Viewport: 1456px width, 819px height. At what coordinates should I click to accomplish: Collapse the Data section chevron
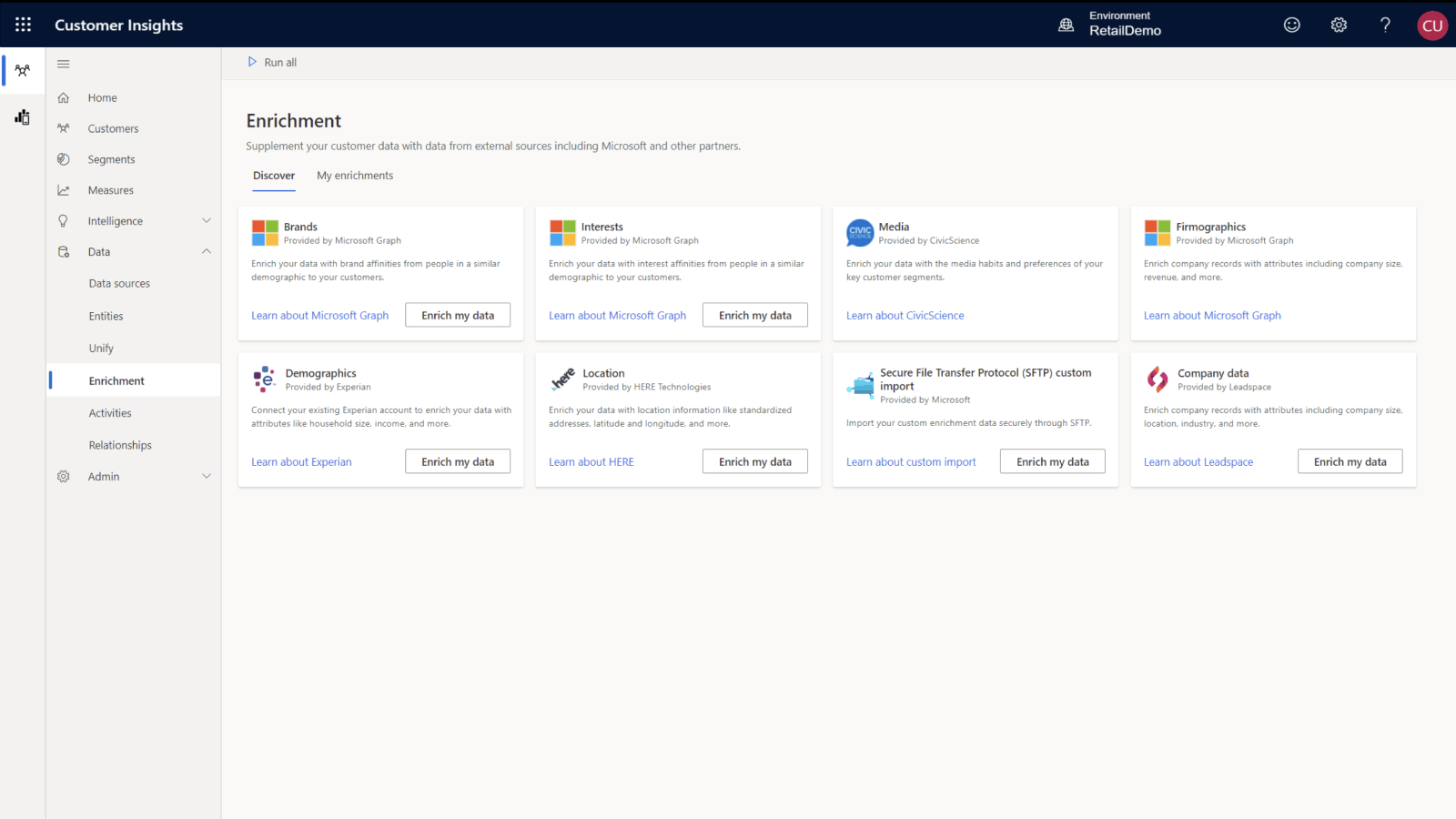(x=207, y=251)
